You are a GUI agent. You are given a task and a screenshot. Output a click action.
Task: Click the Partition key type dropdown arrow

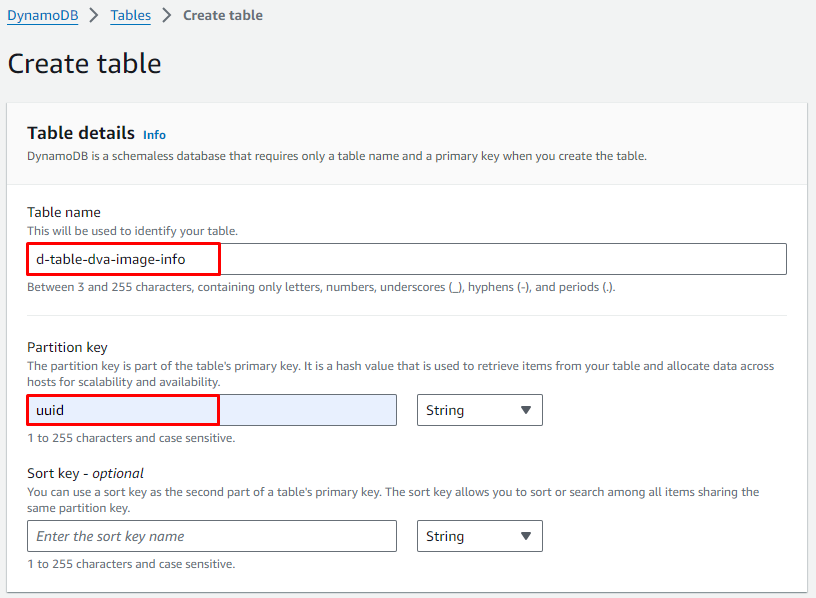[x=526, y=410]
